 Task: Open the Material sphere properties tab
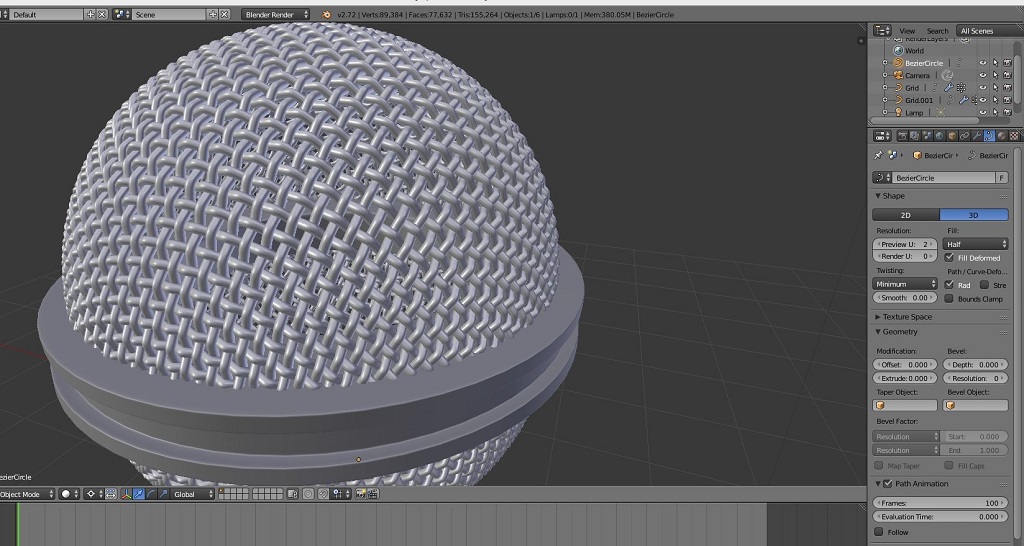1001,136
